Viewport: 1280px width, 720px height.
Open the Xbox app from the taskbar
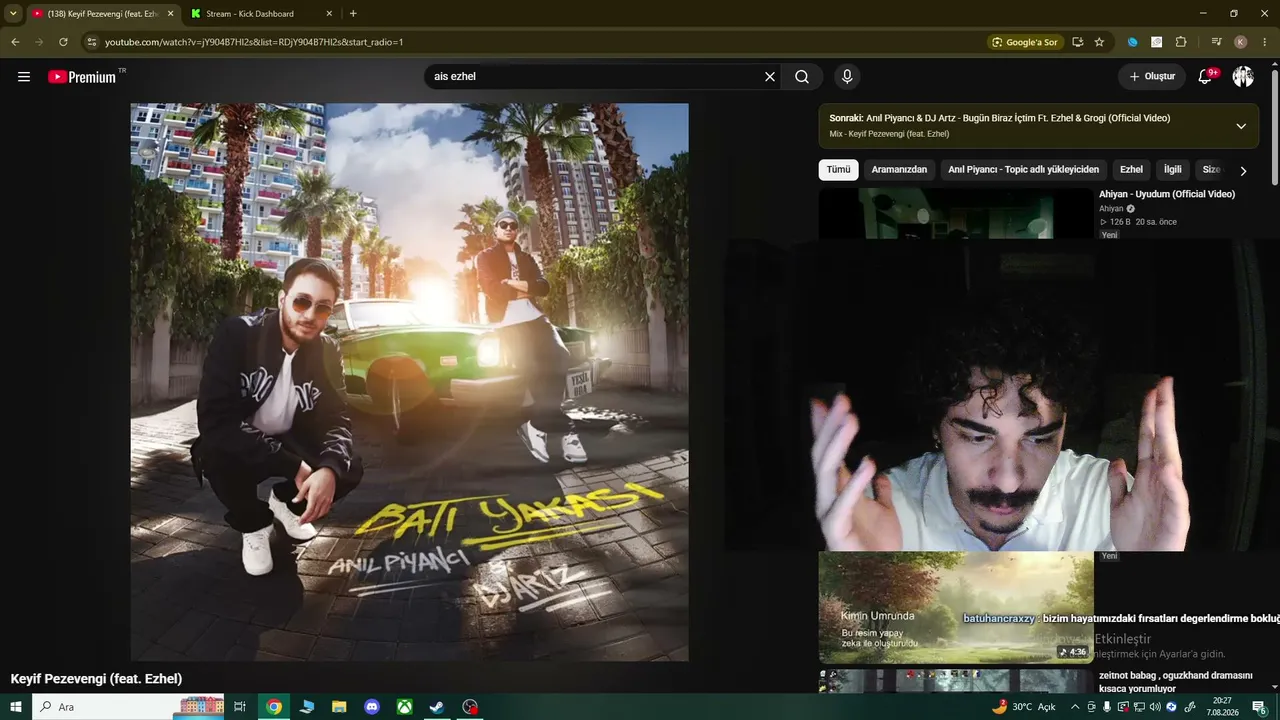[404, 707]
